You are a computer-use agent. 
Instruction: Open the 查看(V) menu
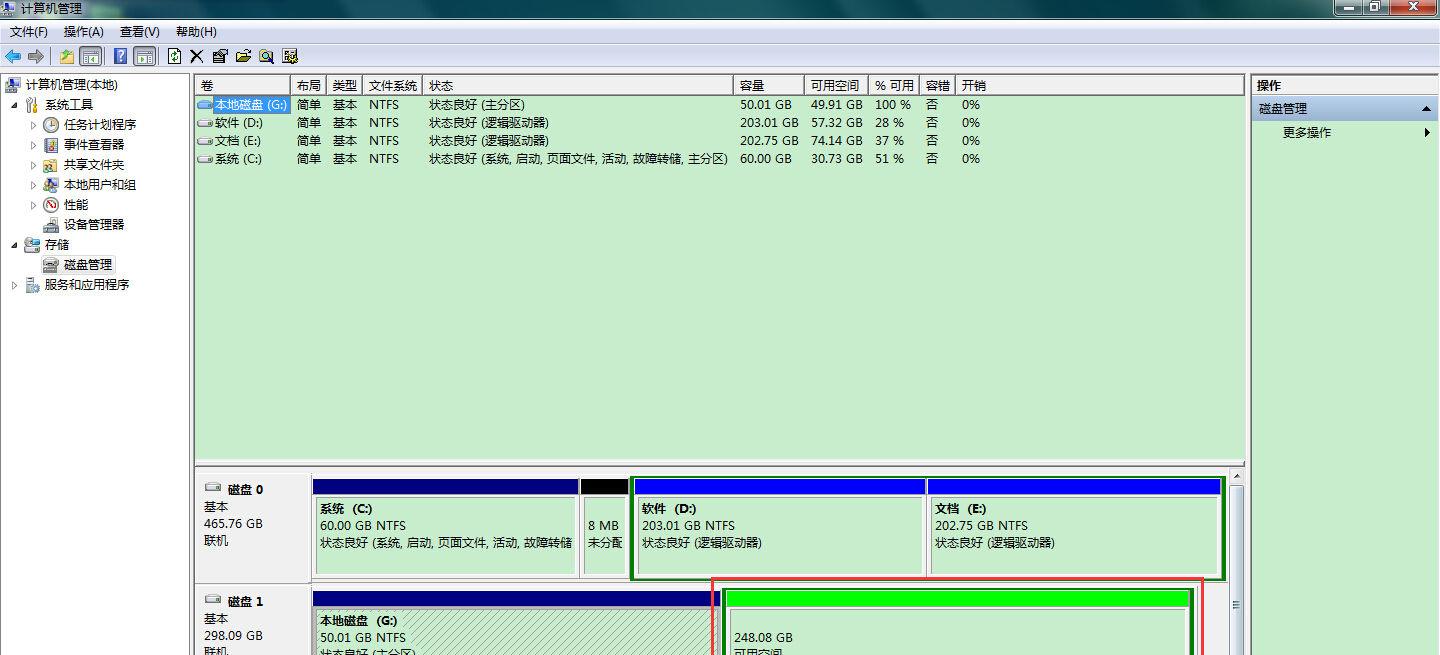pyautogui.click(x=139, y=32)
